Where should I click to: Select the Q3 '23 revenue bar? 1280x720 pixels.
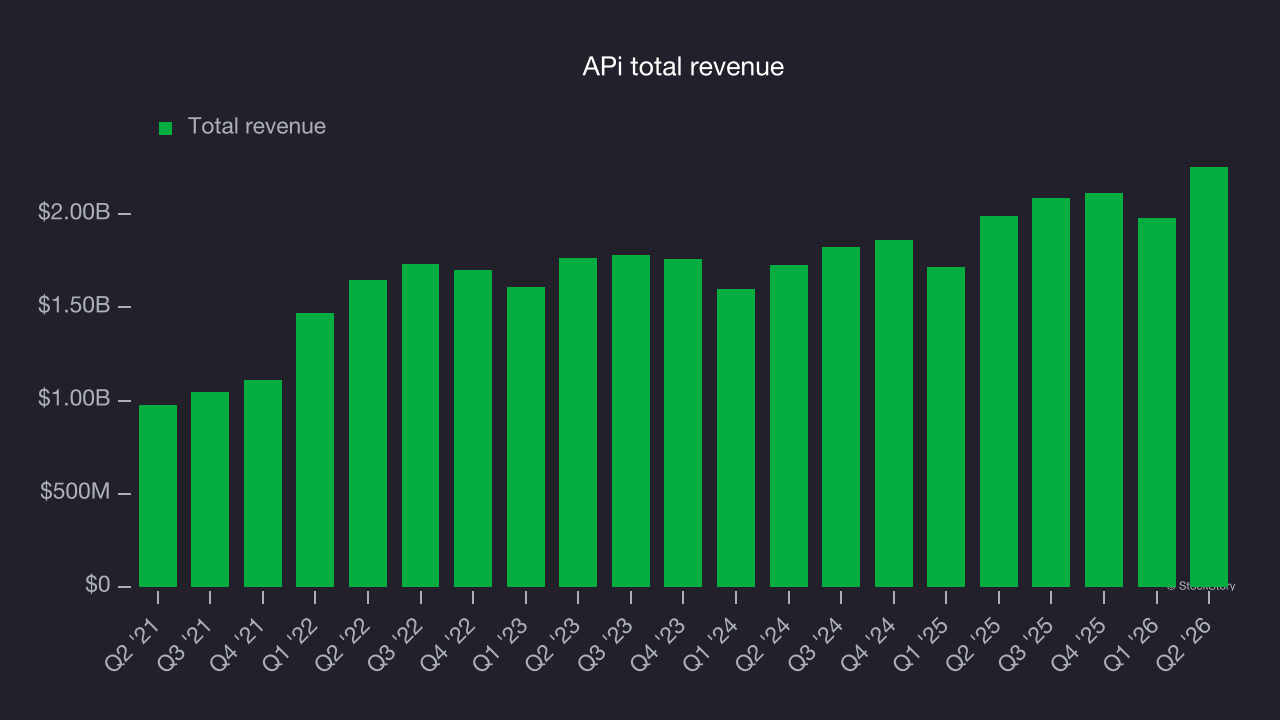click(x=631, y=421)
